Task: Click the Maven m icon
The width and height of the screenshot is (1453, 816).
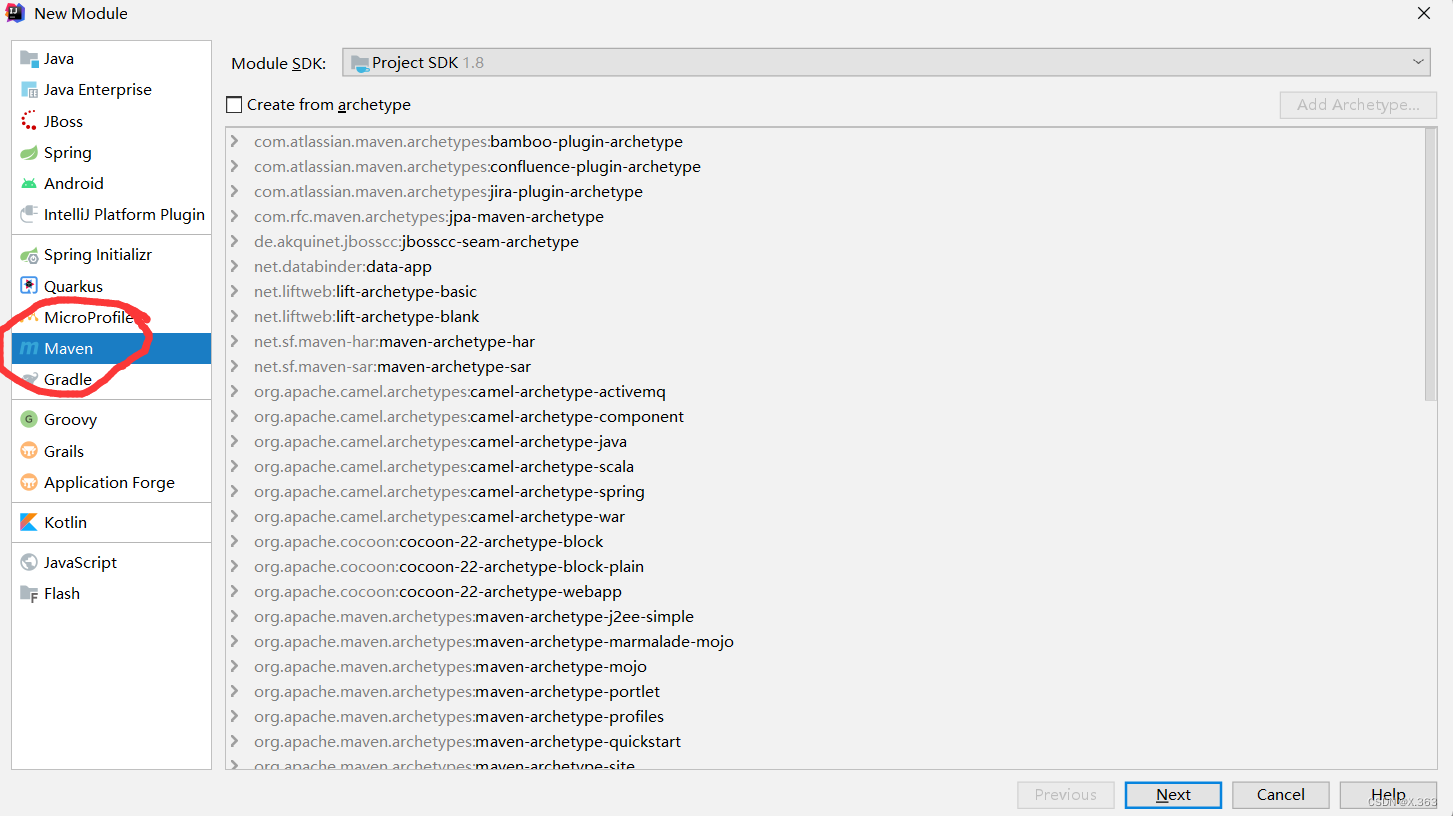Action: [x=29, y=348]
